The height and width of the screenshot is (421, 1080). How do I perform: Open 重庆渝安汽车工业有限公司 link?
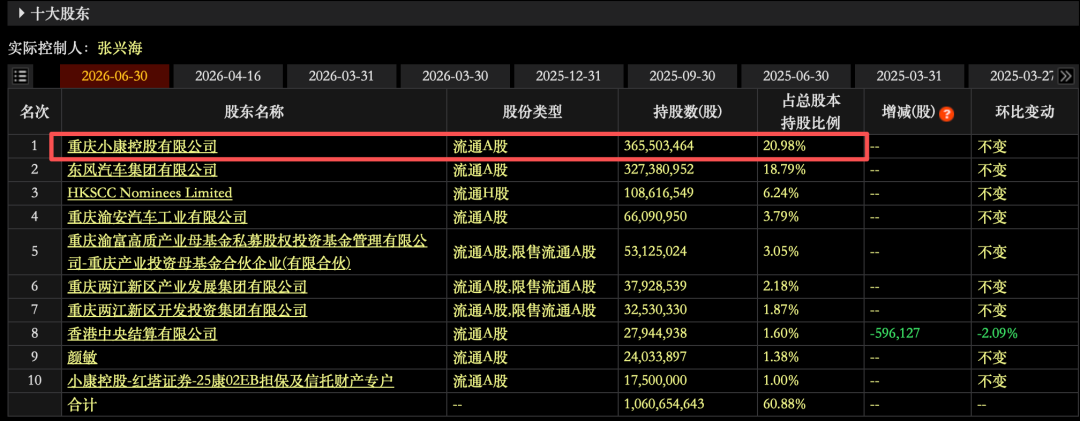click(157, 216)
